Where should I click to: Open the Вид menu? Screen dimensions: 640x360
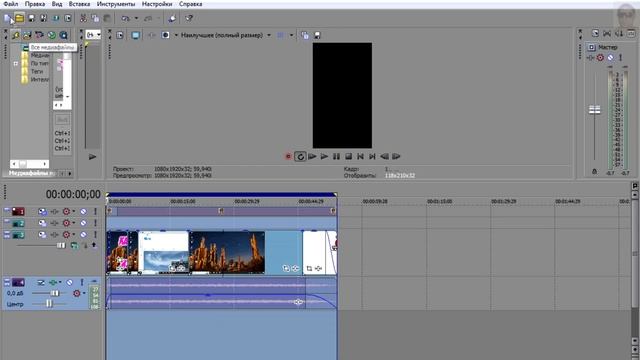[x=57, y=4]
